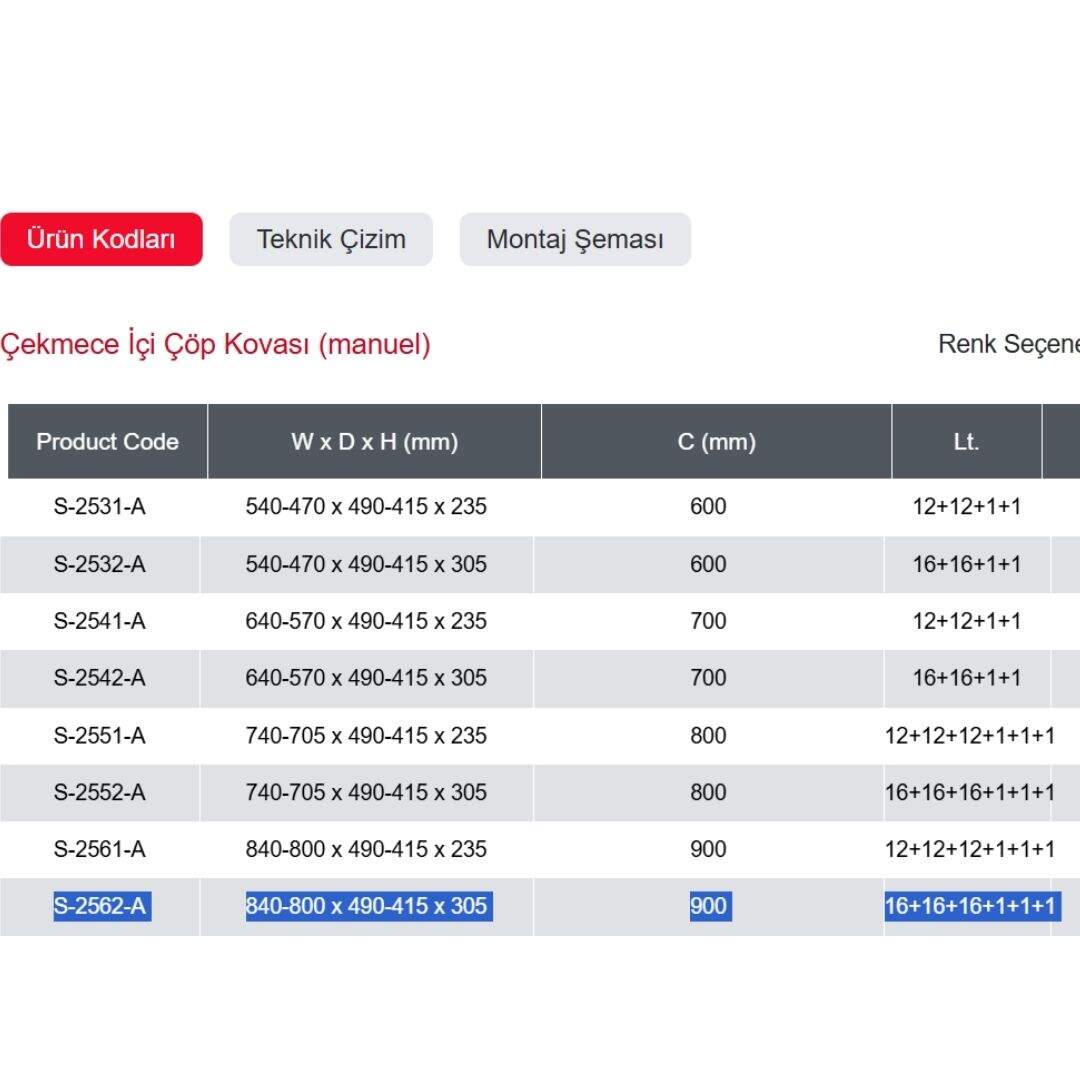This screenshot has height=1080, width=1080.
Task: Select the Ürün Kodları tab
Action: [101, 239]
